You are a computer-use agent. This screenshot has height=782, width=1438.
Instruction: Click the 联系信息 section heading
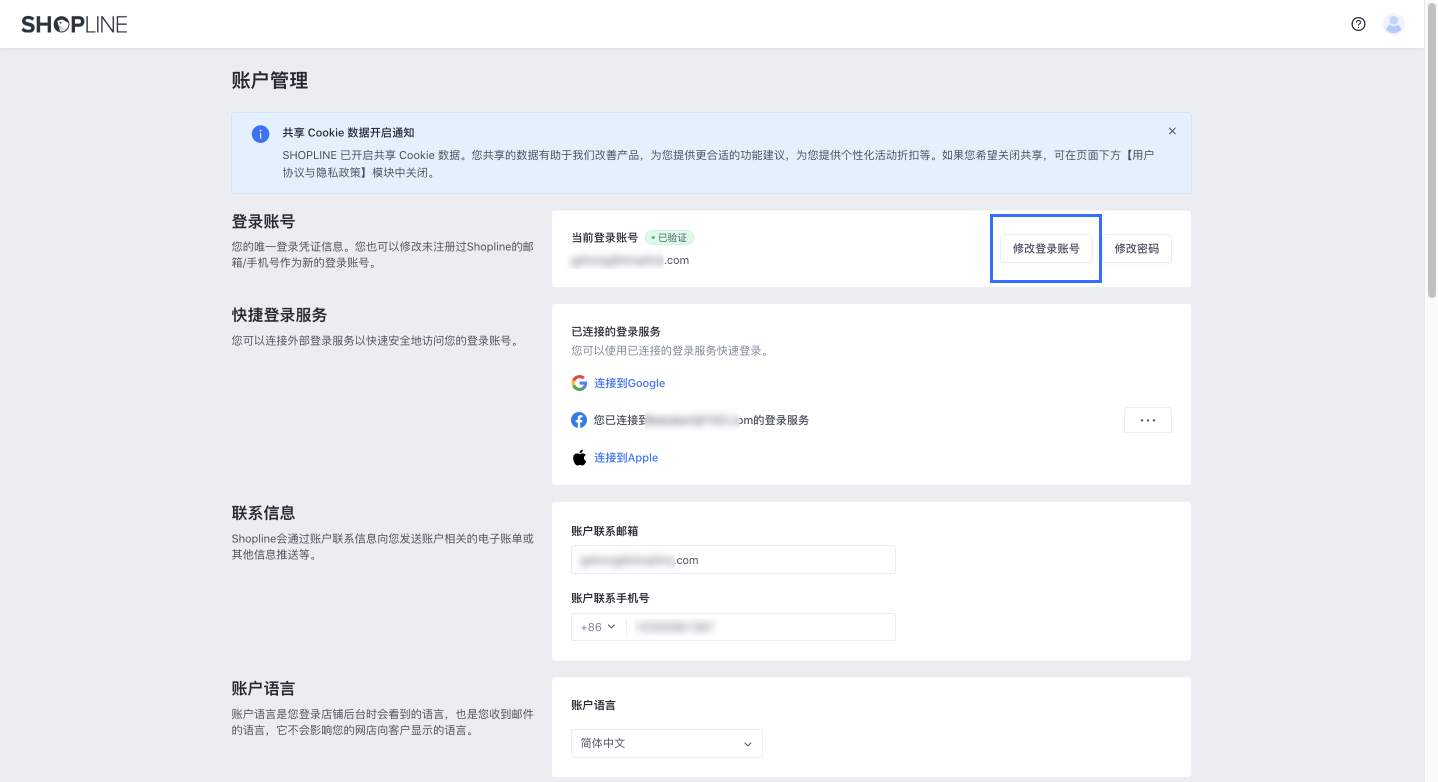(263, 512)
